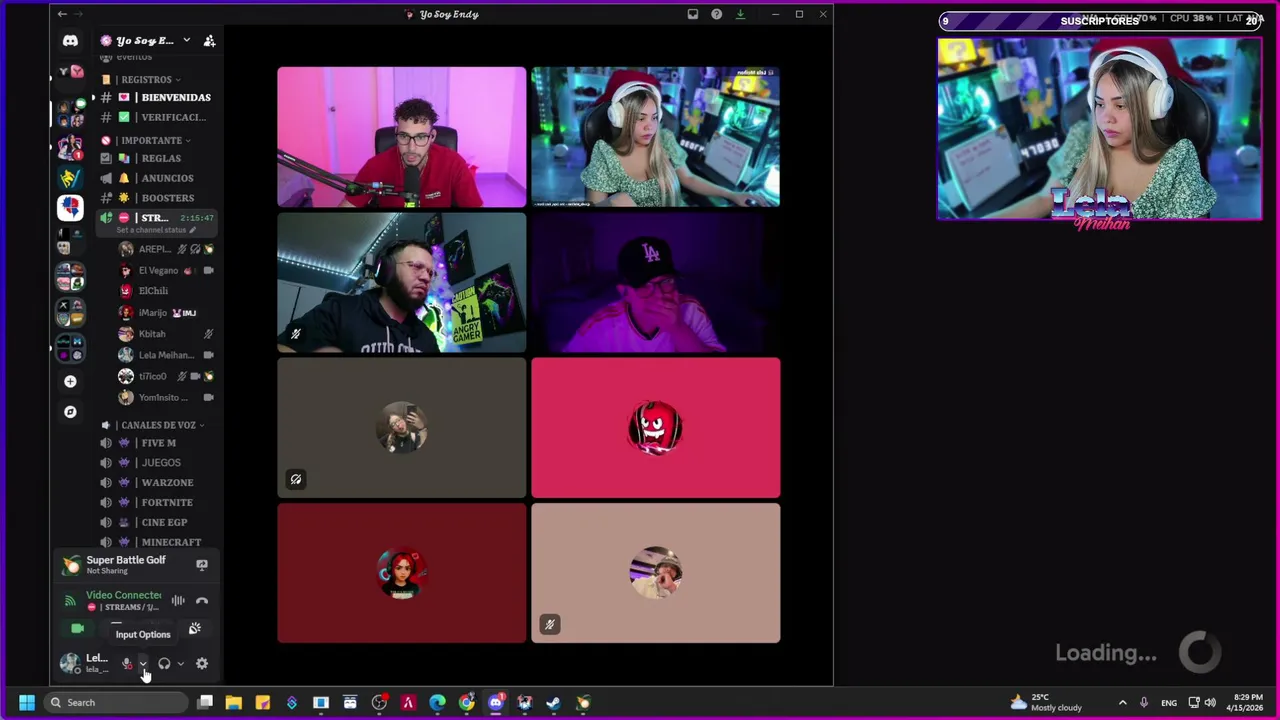The image size is (1280, 720).
Task: Click the green download update icon
Action: [x=740, y=14]
